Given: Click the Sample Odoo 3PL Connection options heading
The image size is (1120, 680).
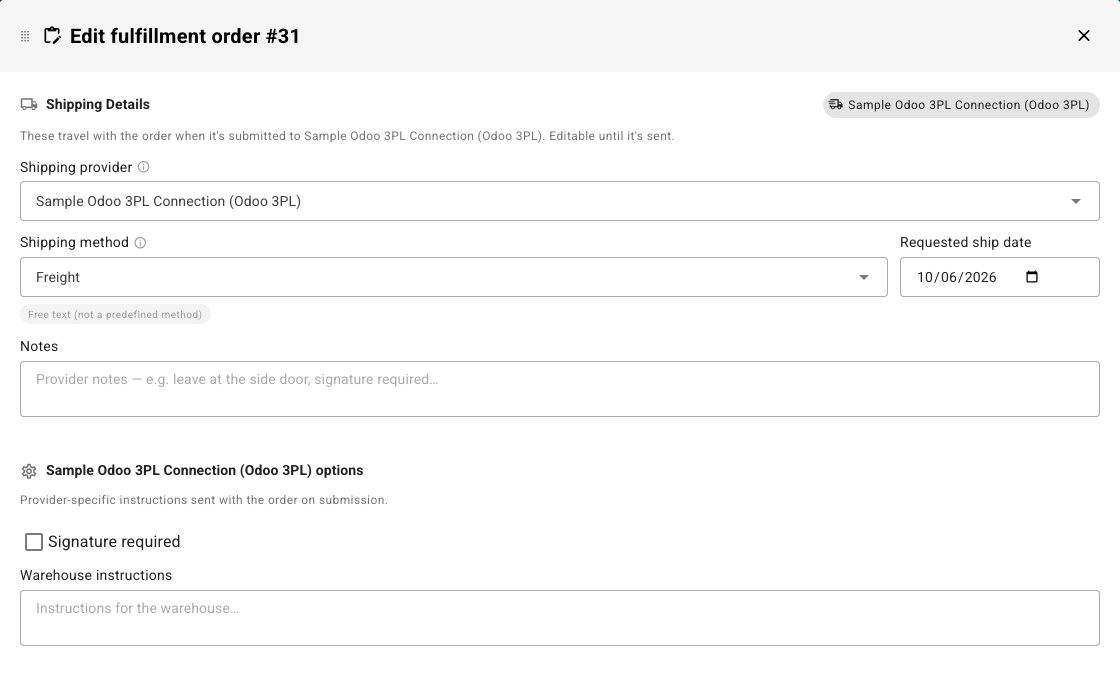Looking at the screenshot, I should (204, 471).
